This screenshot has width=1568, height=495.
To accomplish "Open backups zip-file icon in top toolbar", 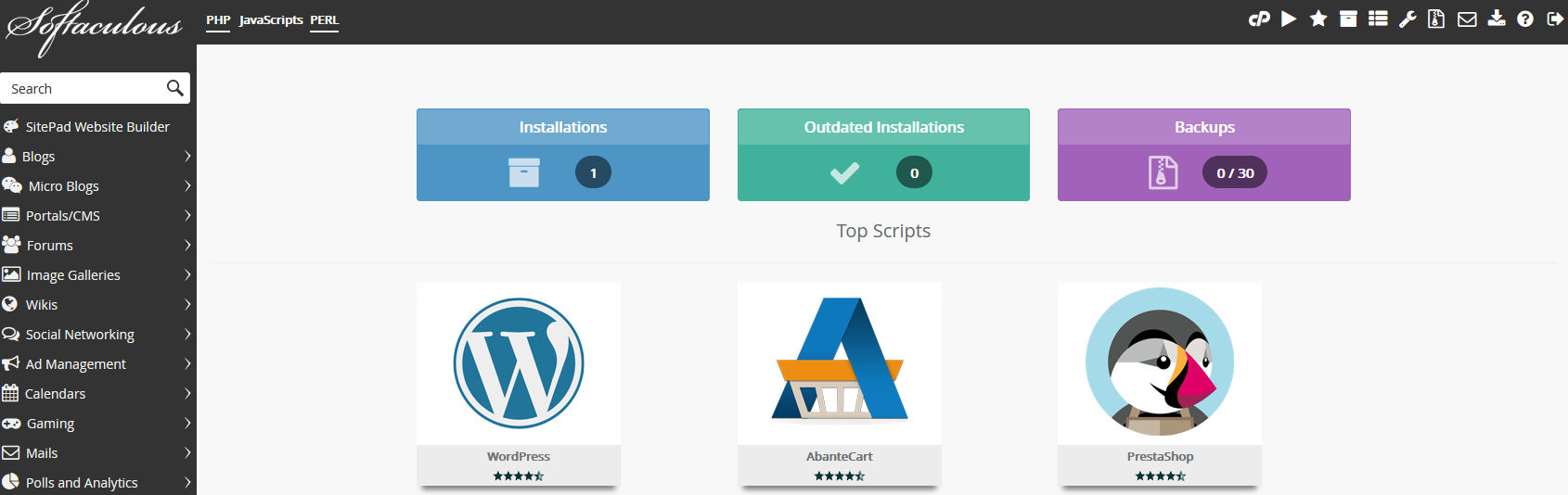I will tap(1436, 19).
